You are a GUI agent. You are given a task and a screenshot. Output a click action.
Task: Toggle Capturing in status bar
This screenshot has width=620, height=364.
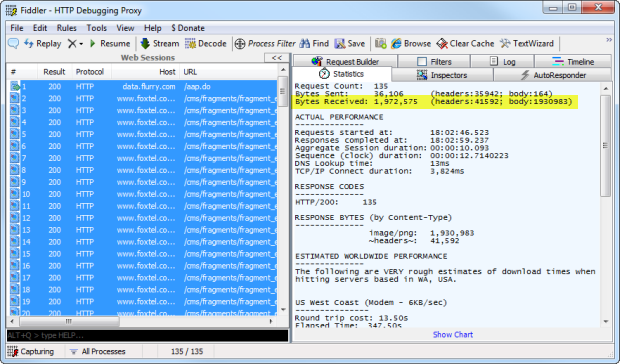coord(31,351)
